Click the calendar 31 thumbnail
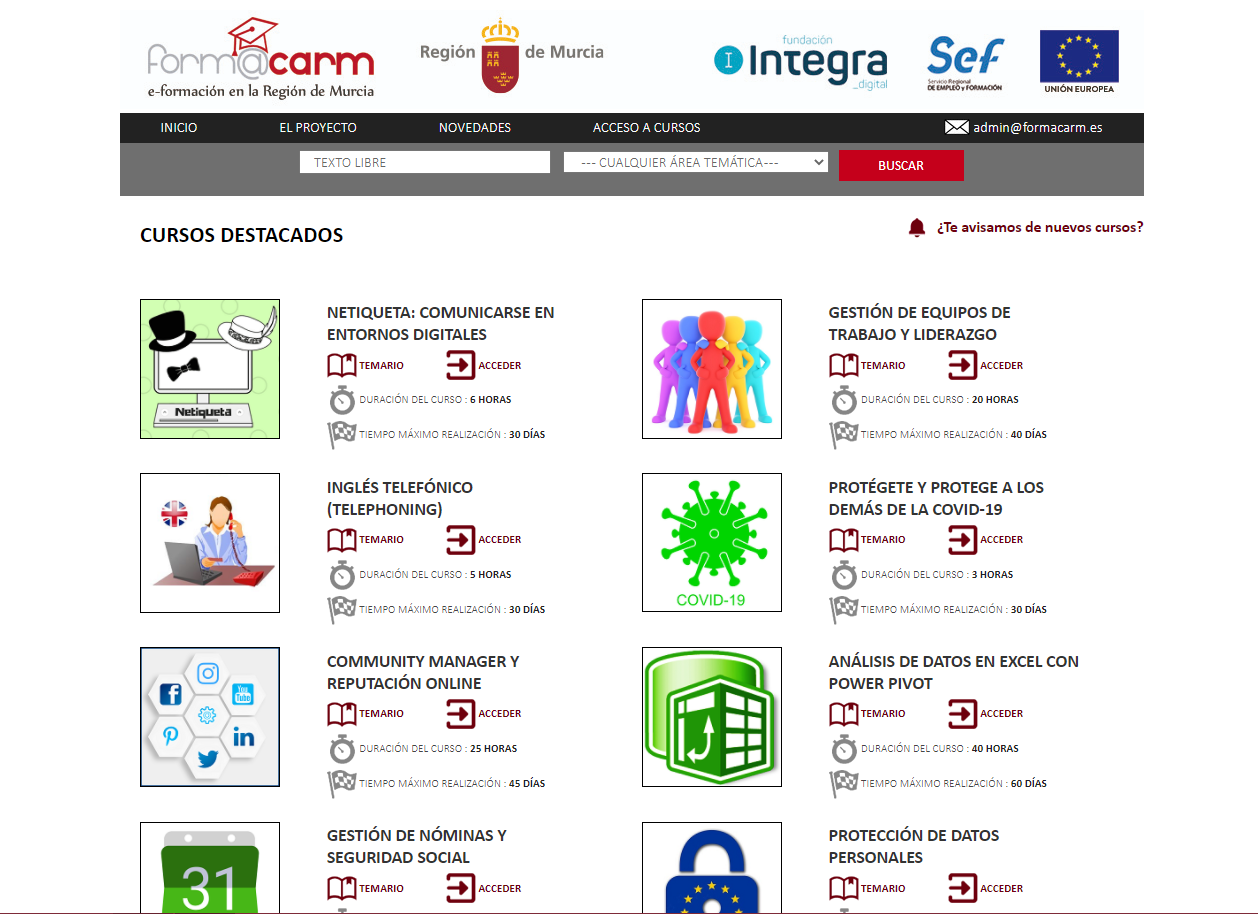Image resolution: width=1258 pixels, height=914 pixels. (210, 867)
